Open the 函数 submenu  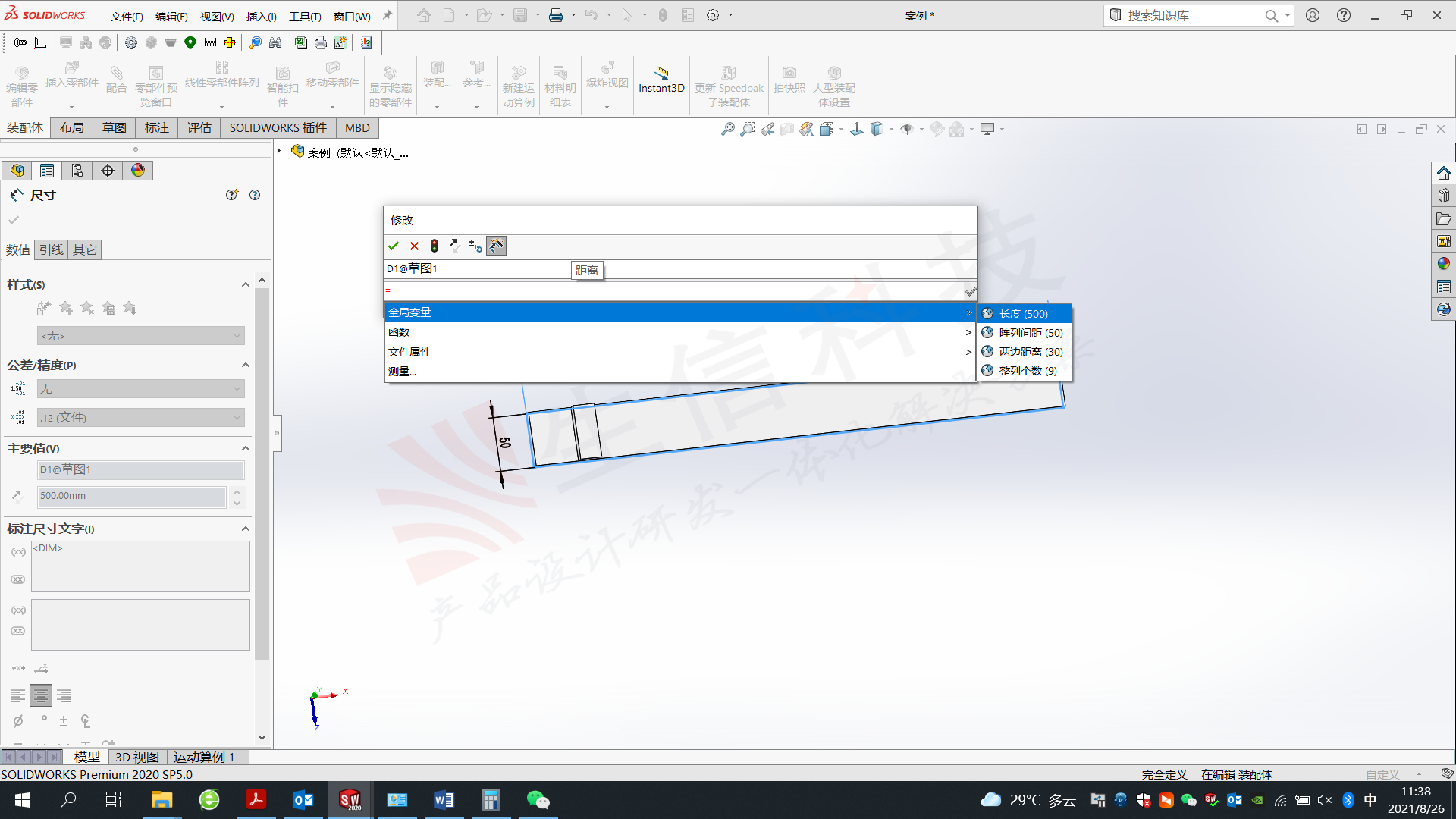click(680, 331)
